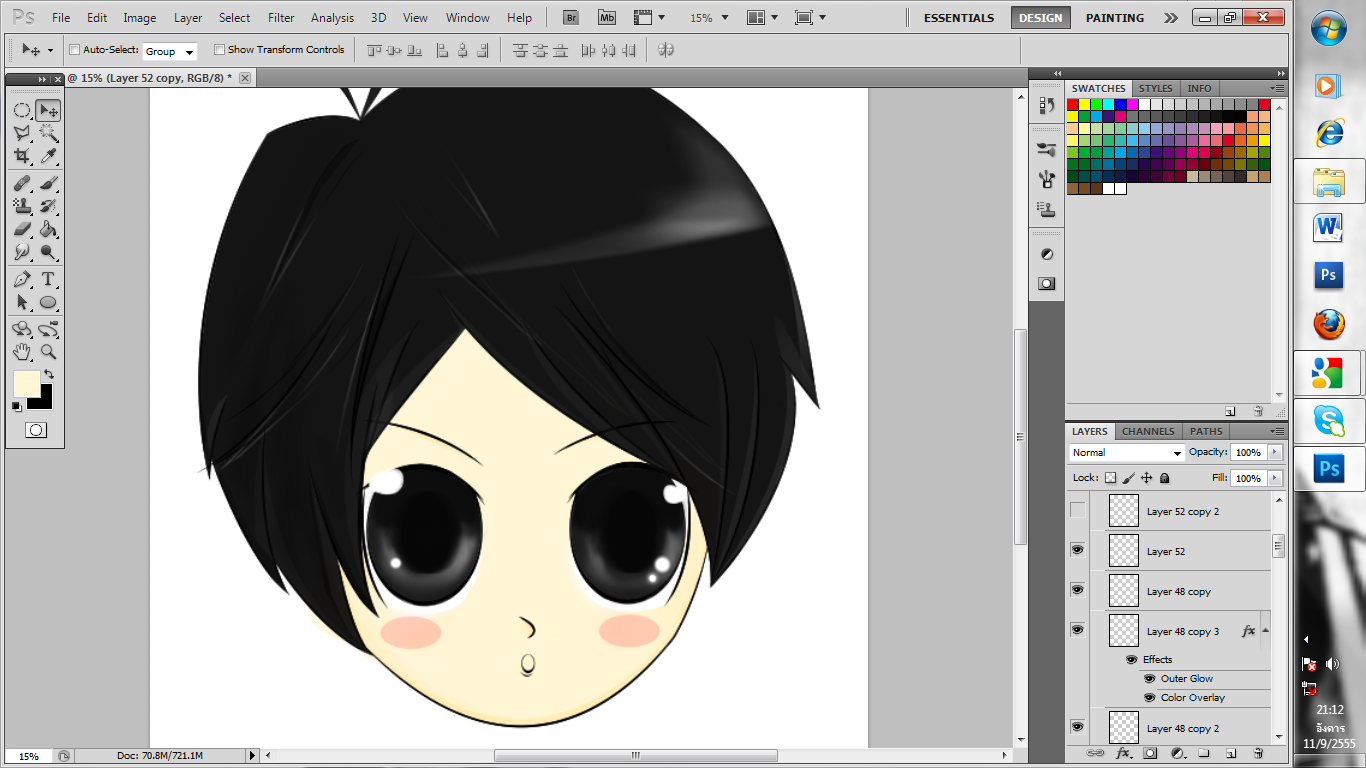This screenshot has width=1366, height=768.
Task: Toggle Color Overlay effect visibility
Action: tap(1150, 698)
